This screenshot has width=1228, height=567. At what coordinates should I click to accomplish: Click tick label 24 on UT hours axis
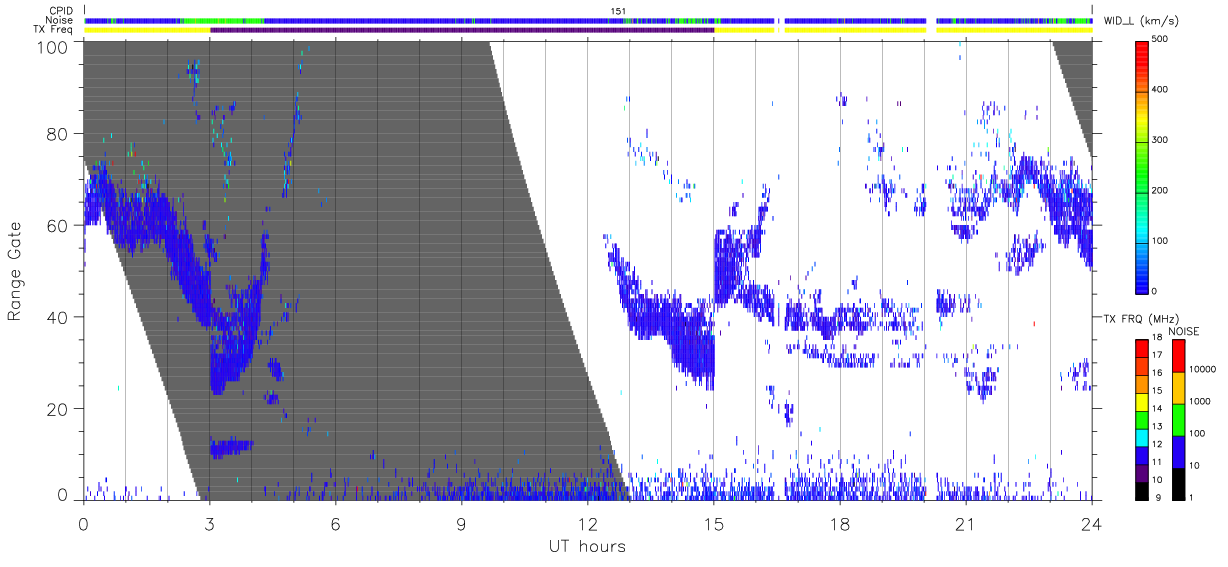click(1091, 524)
